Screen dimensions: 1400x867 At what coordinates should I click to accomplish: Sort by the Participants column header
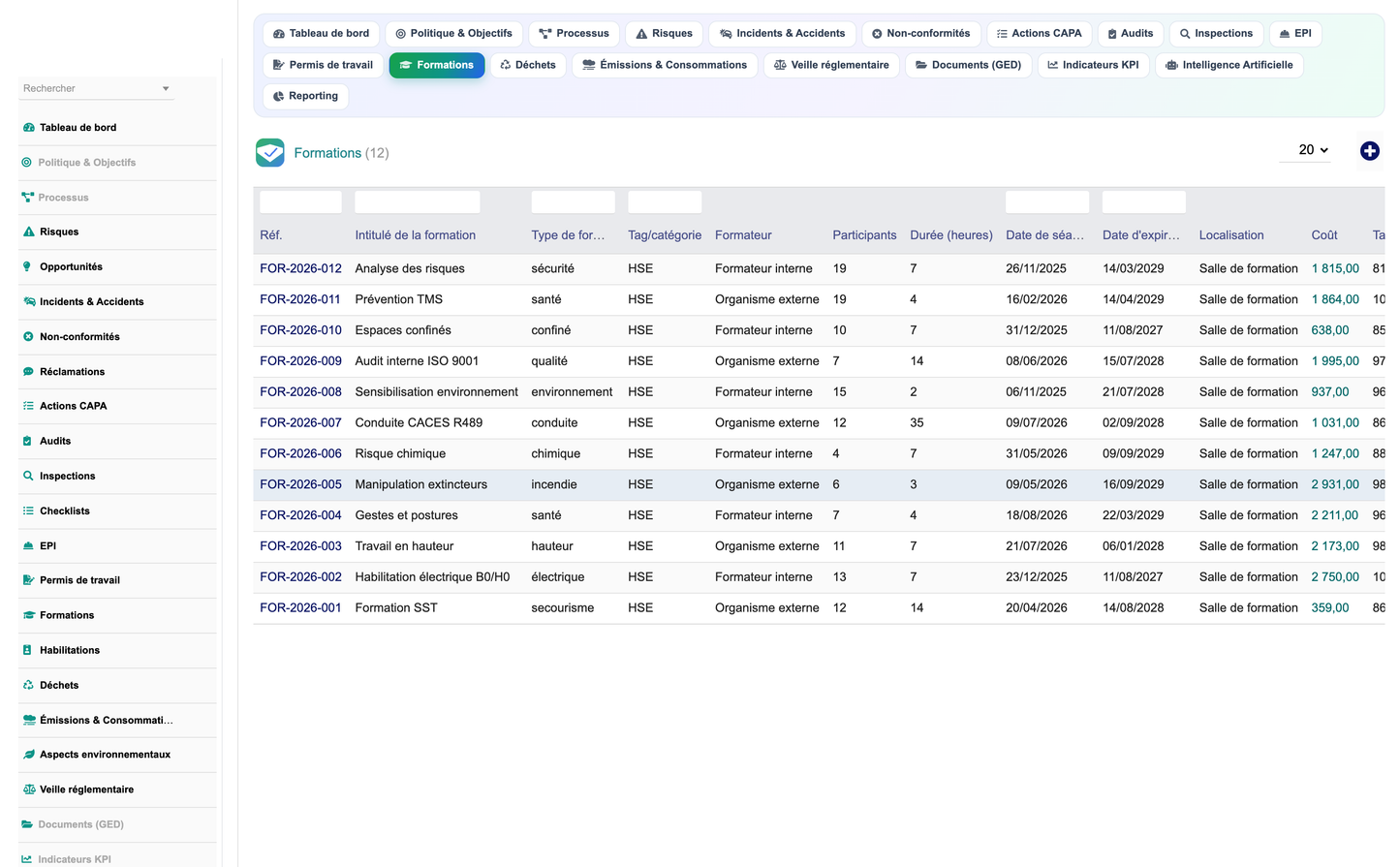tap(864, 235)
